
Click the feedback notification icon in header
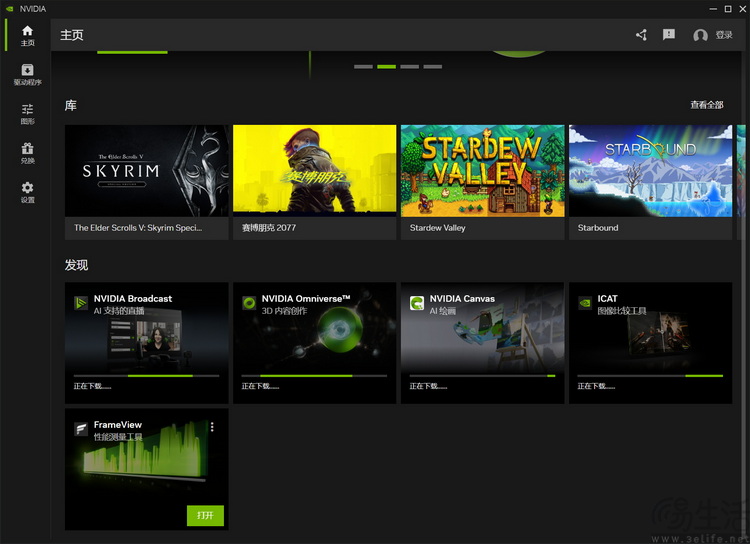669,34
